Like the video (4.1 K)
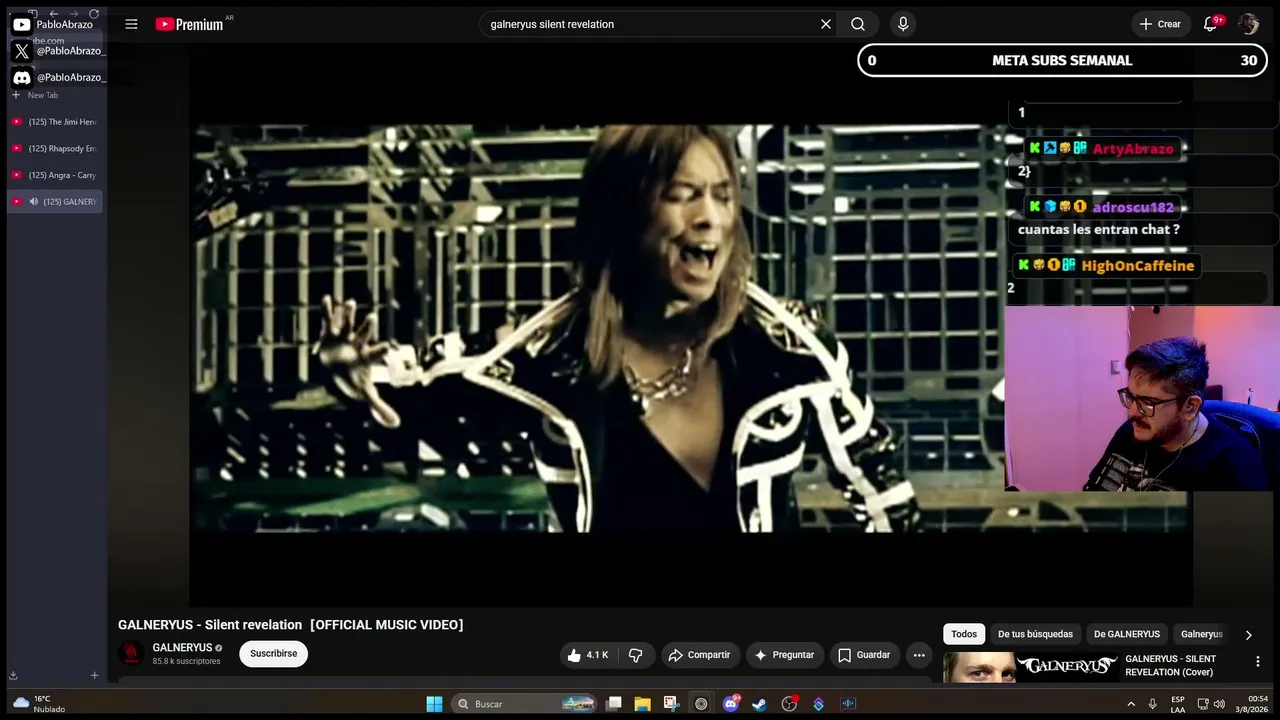Screen dimensions: 1280x720 [x=588, y=655]
